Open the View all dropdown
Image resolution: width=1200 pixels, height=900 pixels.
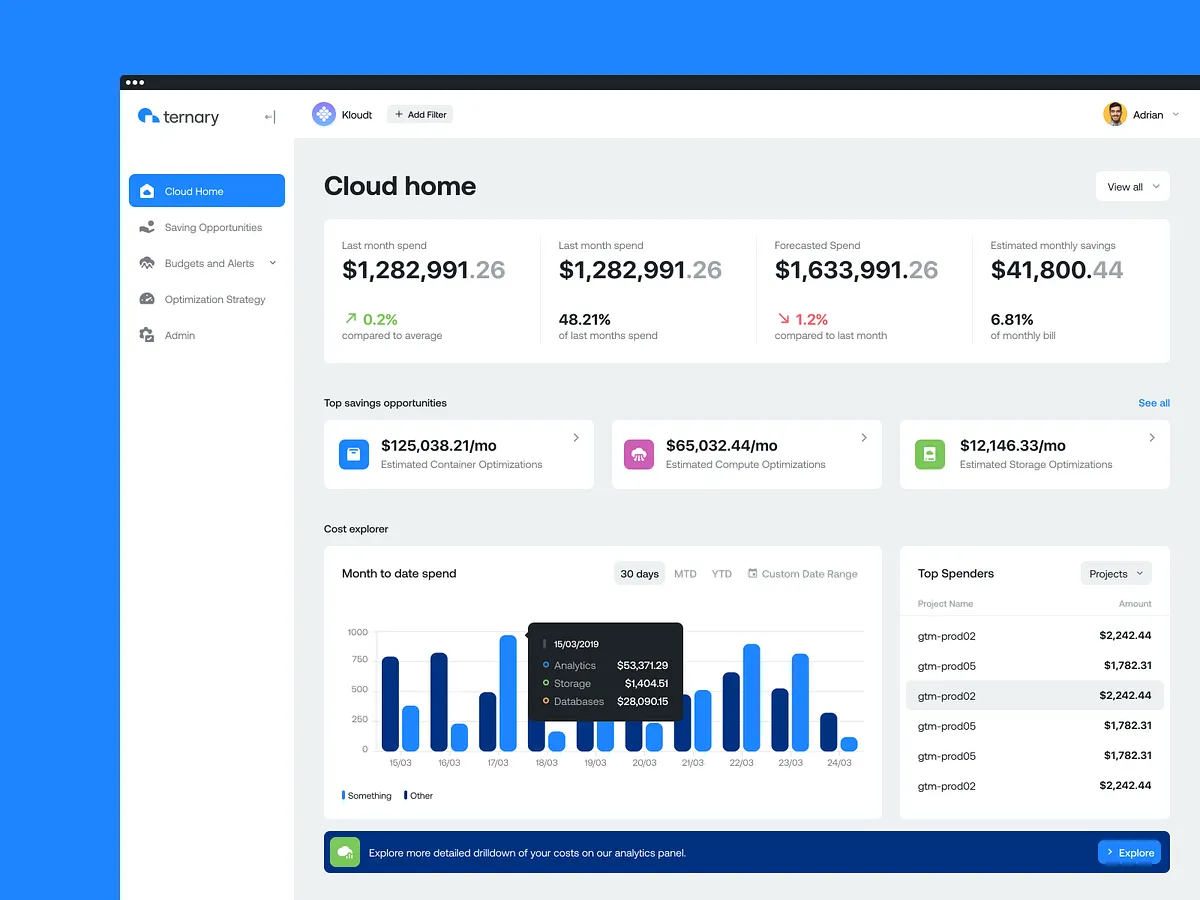[x=1133, y=187]
